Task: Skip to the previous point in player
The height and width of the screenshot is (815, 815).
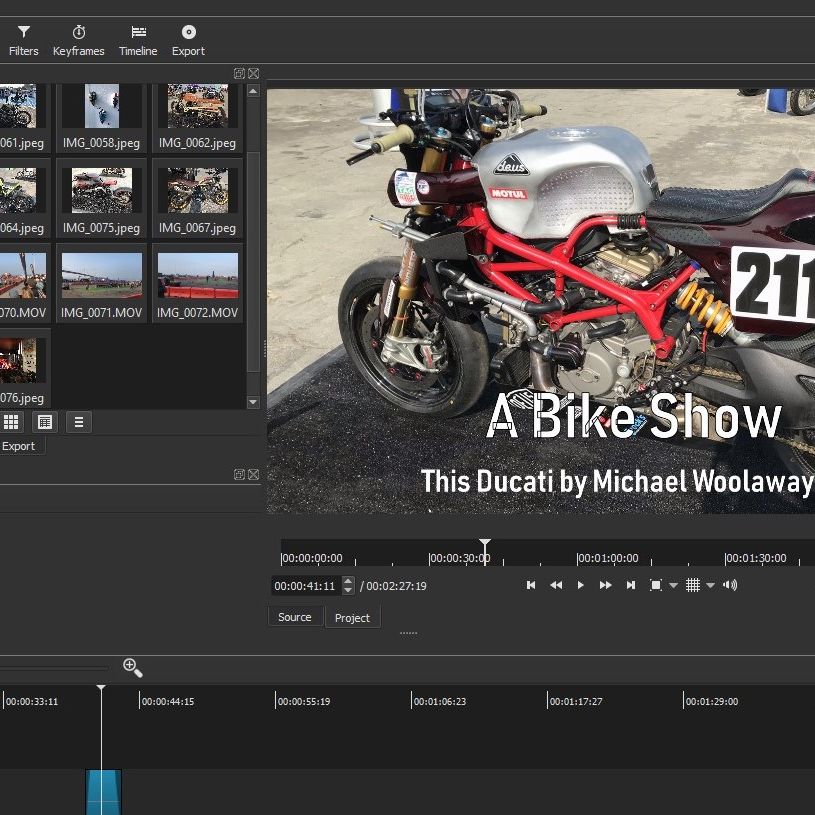Action: [531, 585]
